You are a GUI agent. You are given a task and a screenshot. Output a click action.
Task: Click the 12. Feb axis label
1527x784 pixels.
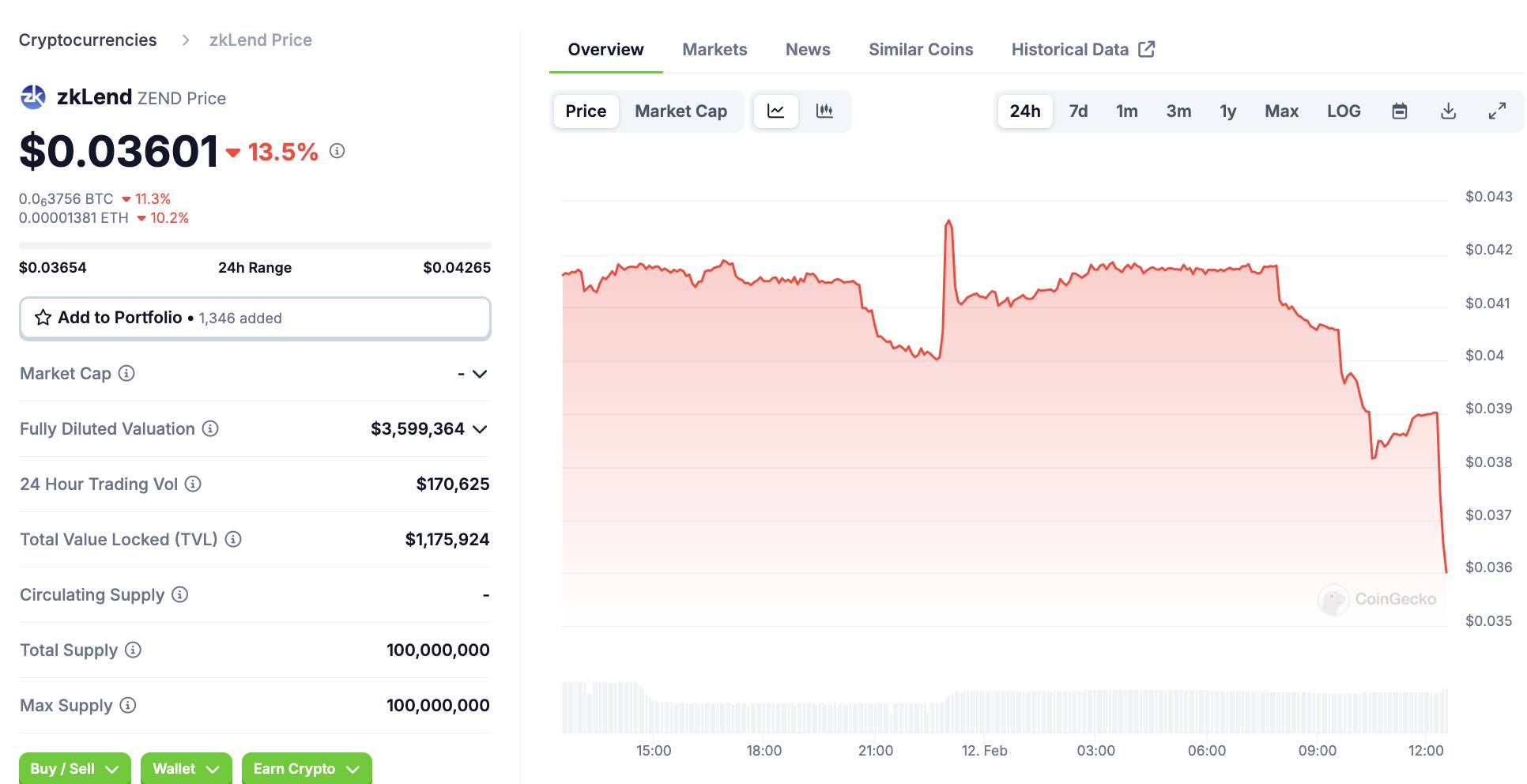[x=985, y=751]
